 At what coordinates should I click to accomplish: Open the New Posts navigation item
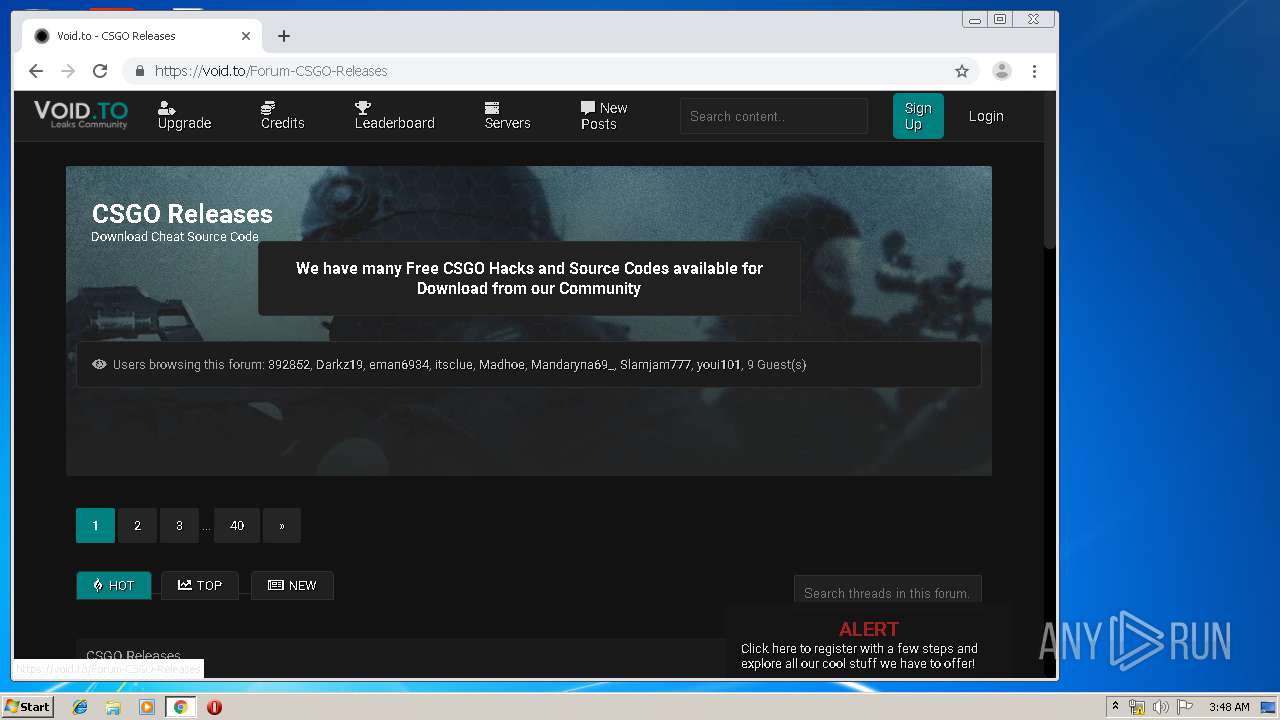point(604,116)
